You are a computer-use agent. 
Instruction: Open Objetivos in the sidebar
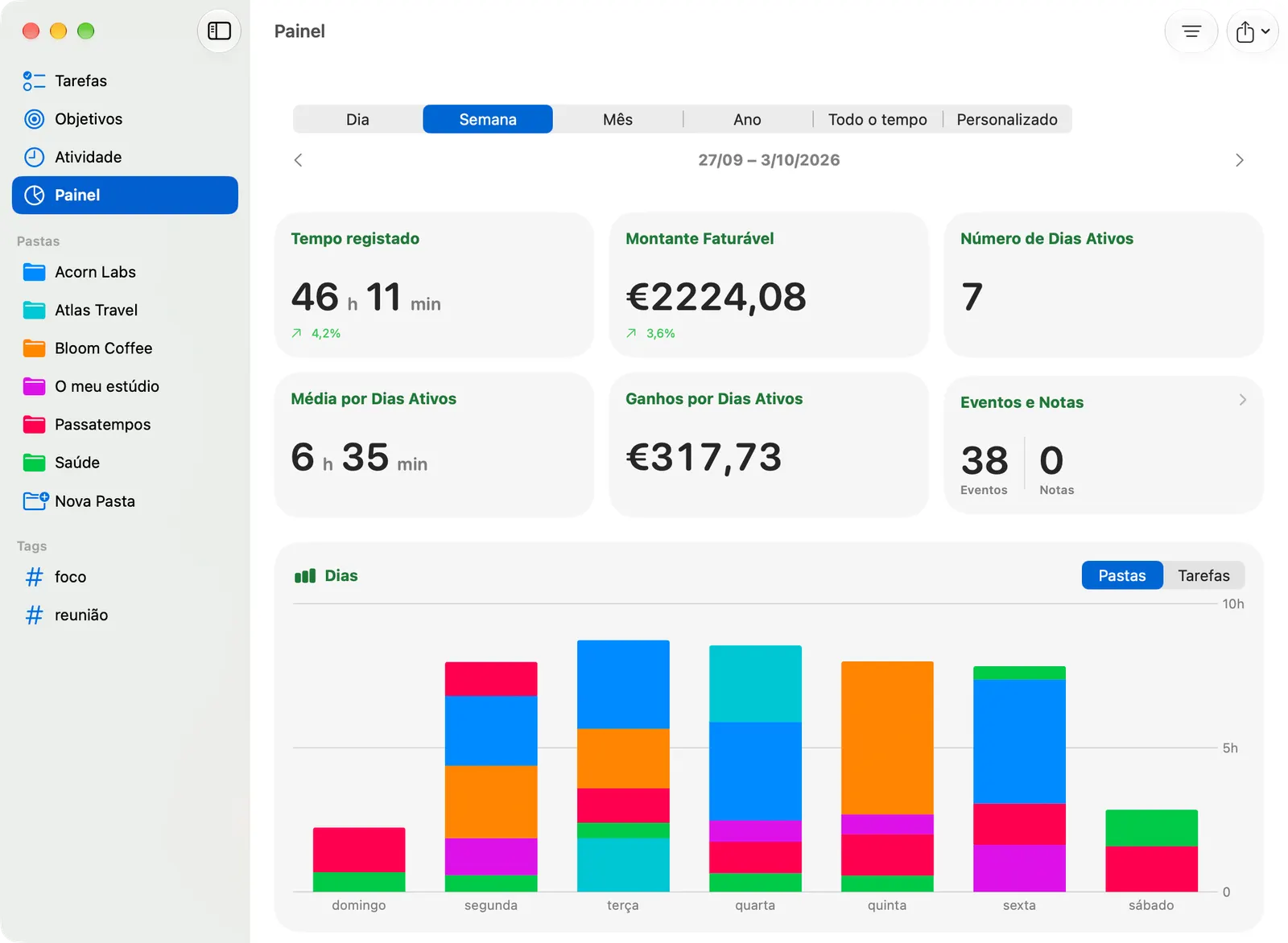(x=125, y=119)
